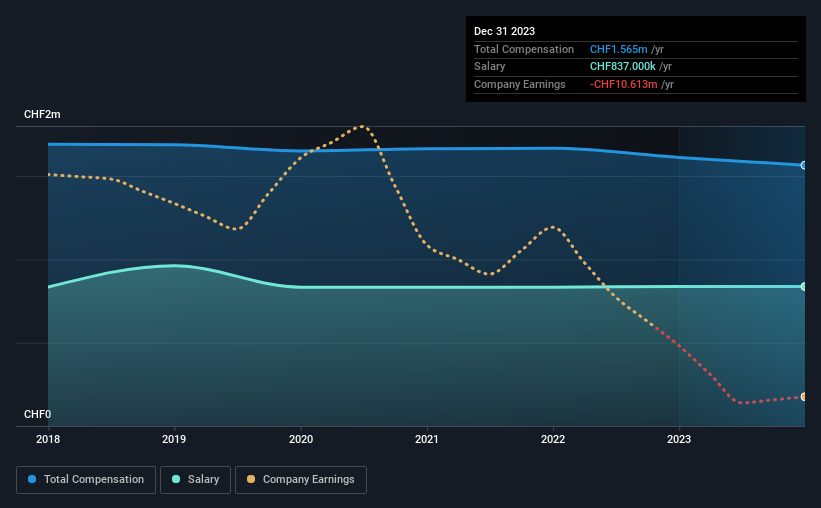Click the 2019 x-axis label
The height and width of the screenshot is (508, 821).
[174, 439]
